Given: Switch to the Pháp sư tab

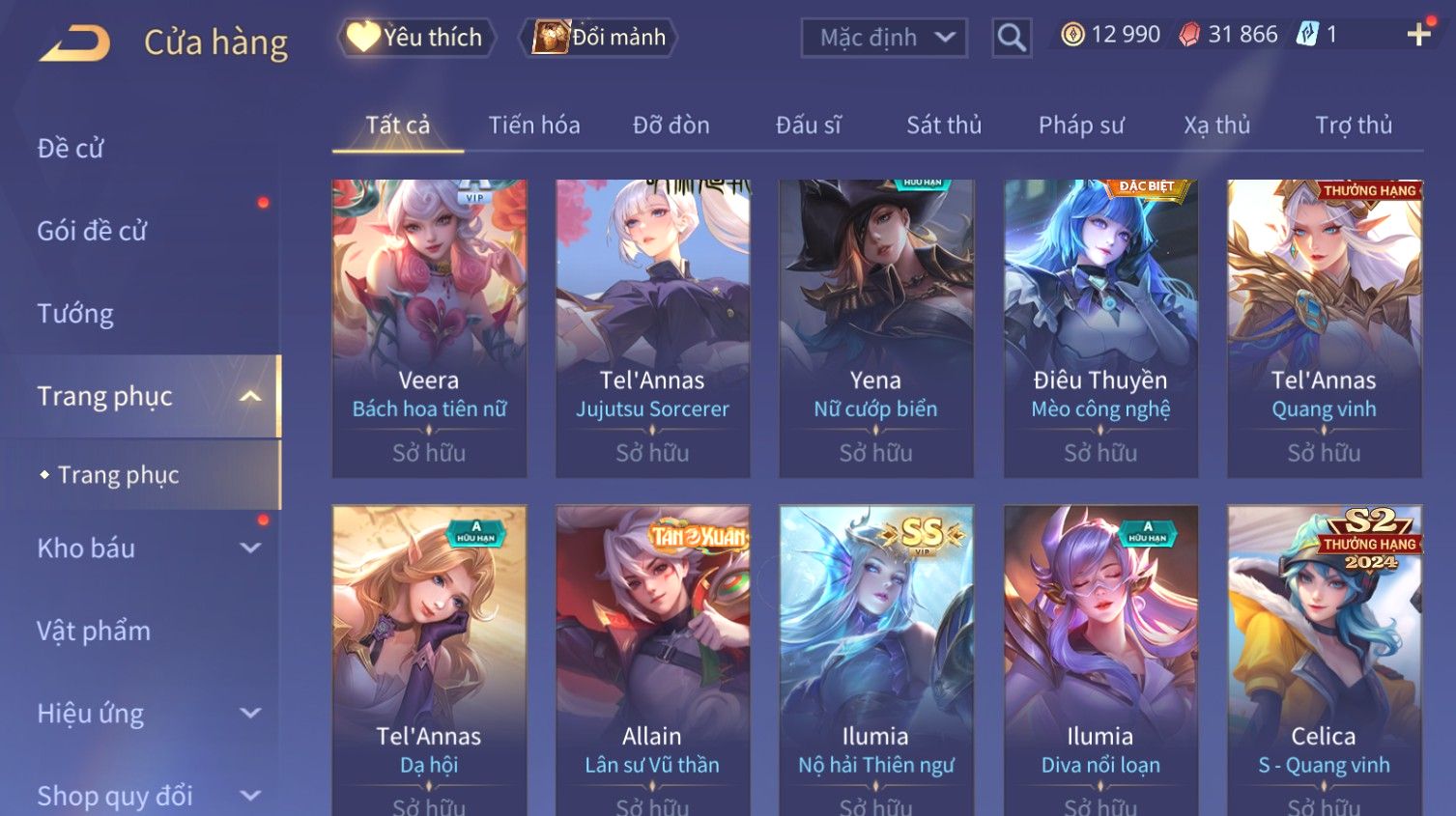Looking at the screenshot, I should tap(1081, 126).
